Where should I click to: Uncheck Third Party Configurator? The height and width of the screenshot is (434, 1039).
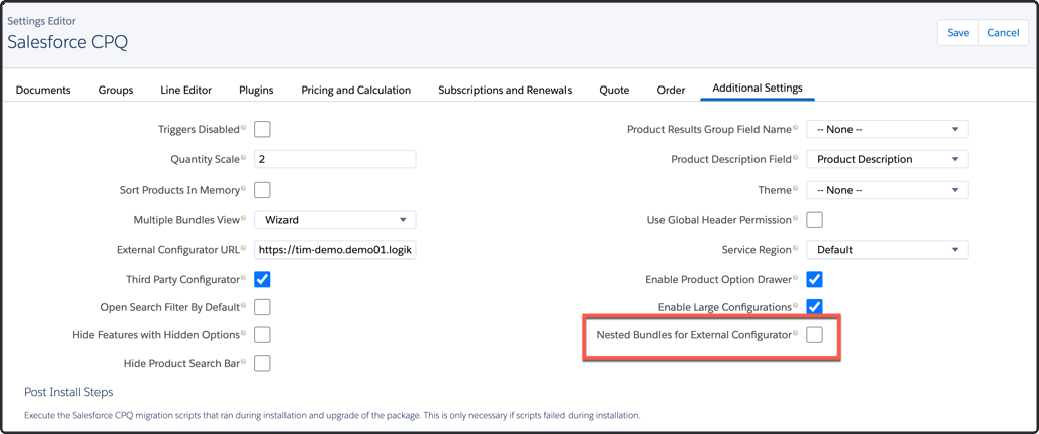click(x=262, y=280)
